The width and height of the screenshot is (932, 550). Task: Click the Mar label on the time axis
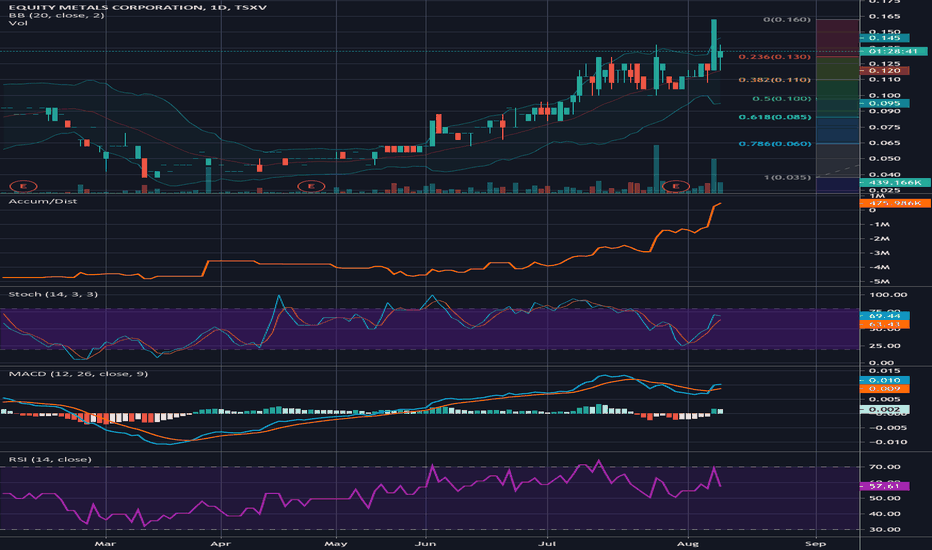105,543
